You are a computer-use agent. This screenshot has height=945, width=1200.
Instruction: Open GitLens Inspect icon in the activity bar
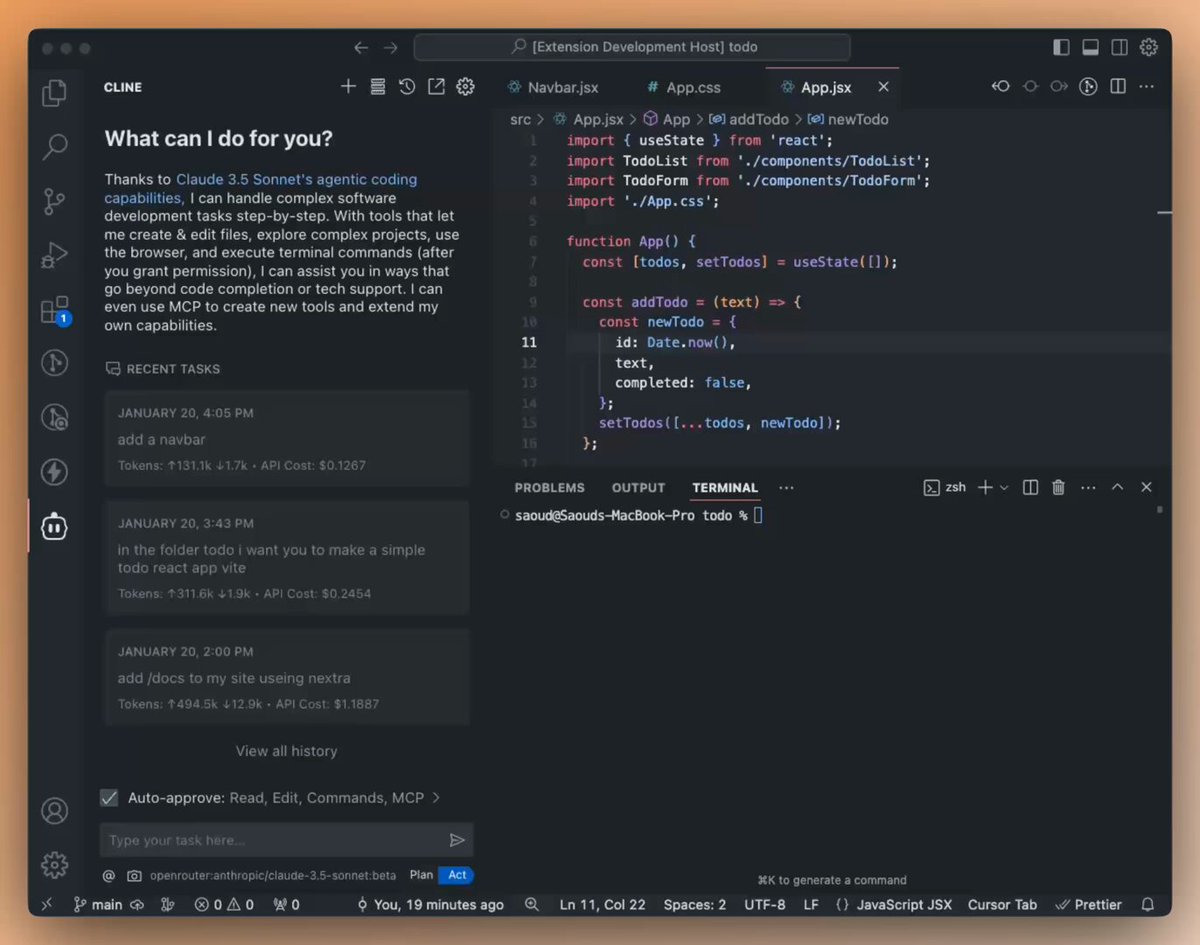pos(54,417)
